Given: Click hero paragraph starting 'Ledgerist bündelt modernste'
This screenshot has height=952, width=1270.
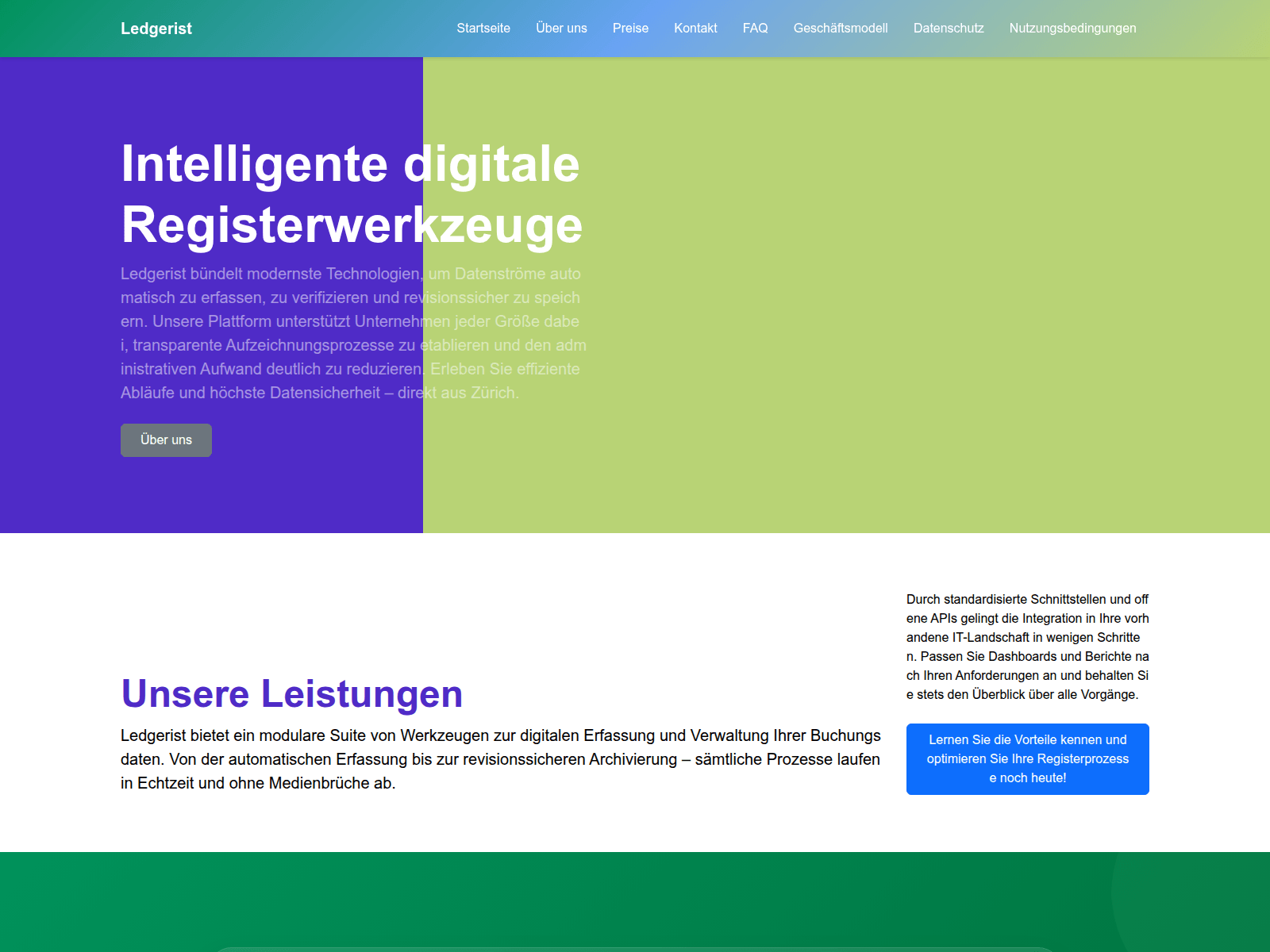Looking at the screenshot, I should click(x=354, y=333).
